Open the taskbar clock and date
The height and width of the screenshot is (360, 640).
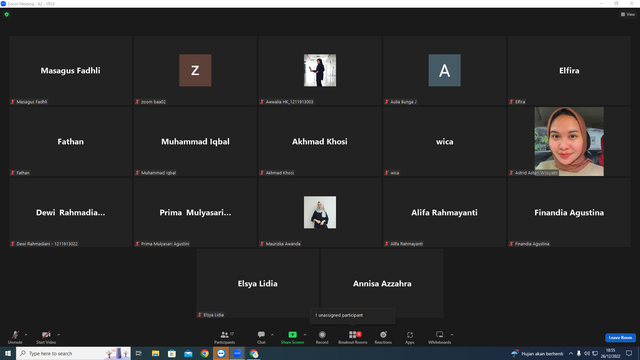coord(611,353)
